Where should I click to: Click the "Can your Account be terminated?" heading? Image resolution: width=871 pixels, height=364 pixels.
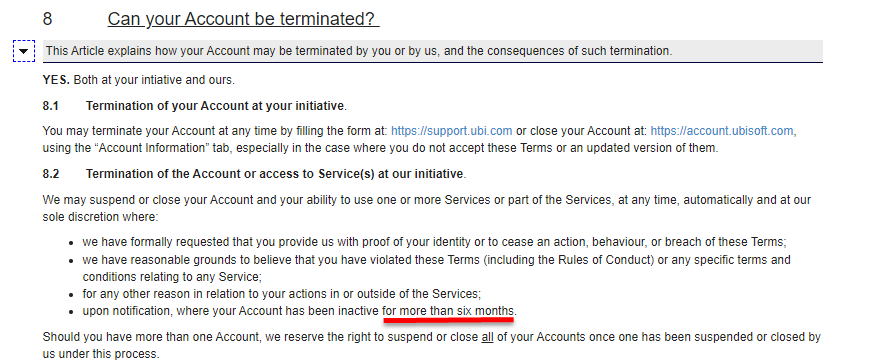coord(243,19)
